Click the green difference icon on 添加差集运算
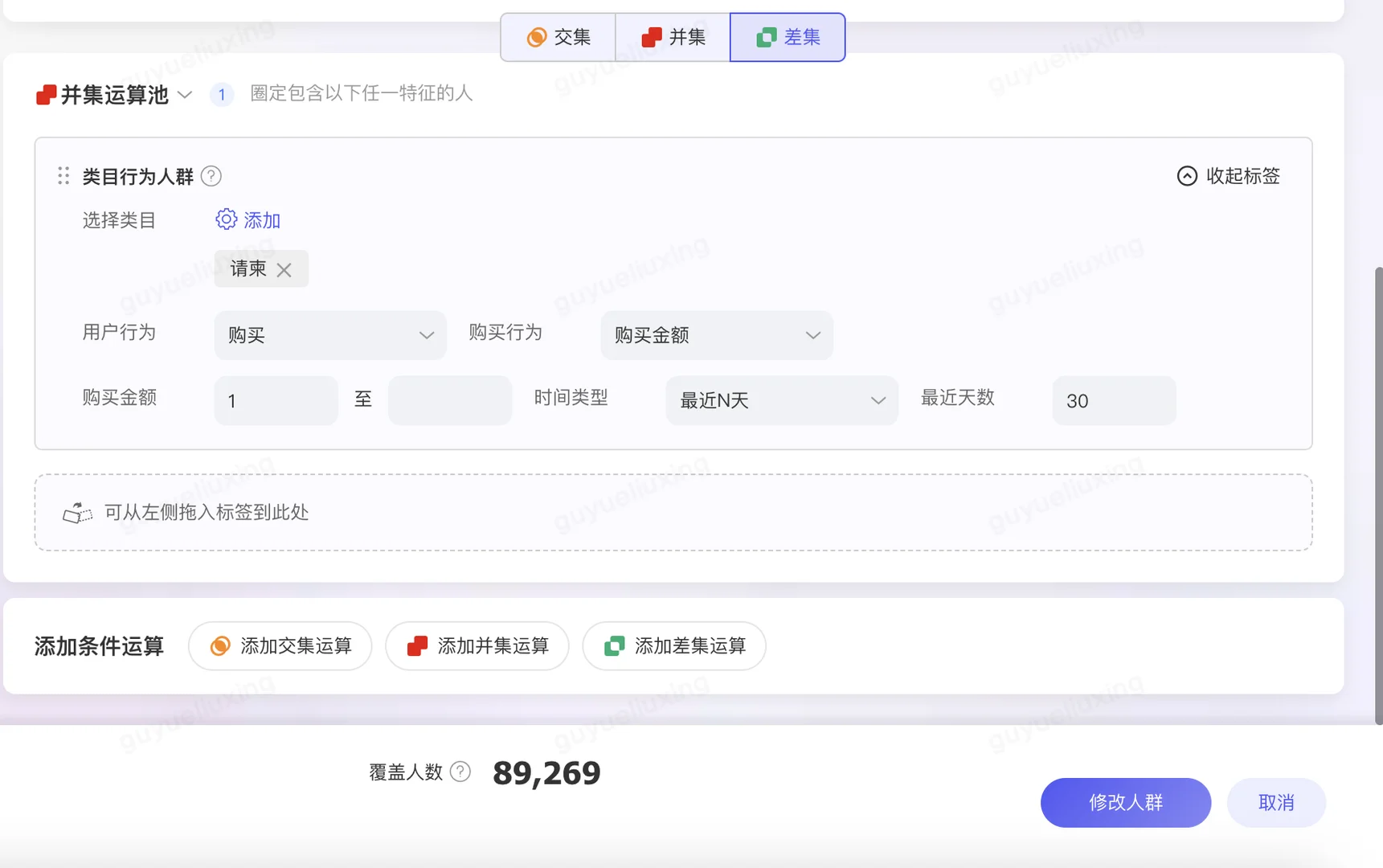 (614, 645)
